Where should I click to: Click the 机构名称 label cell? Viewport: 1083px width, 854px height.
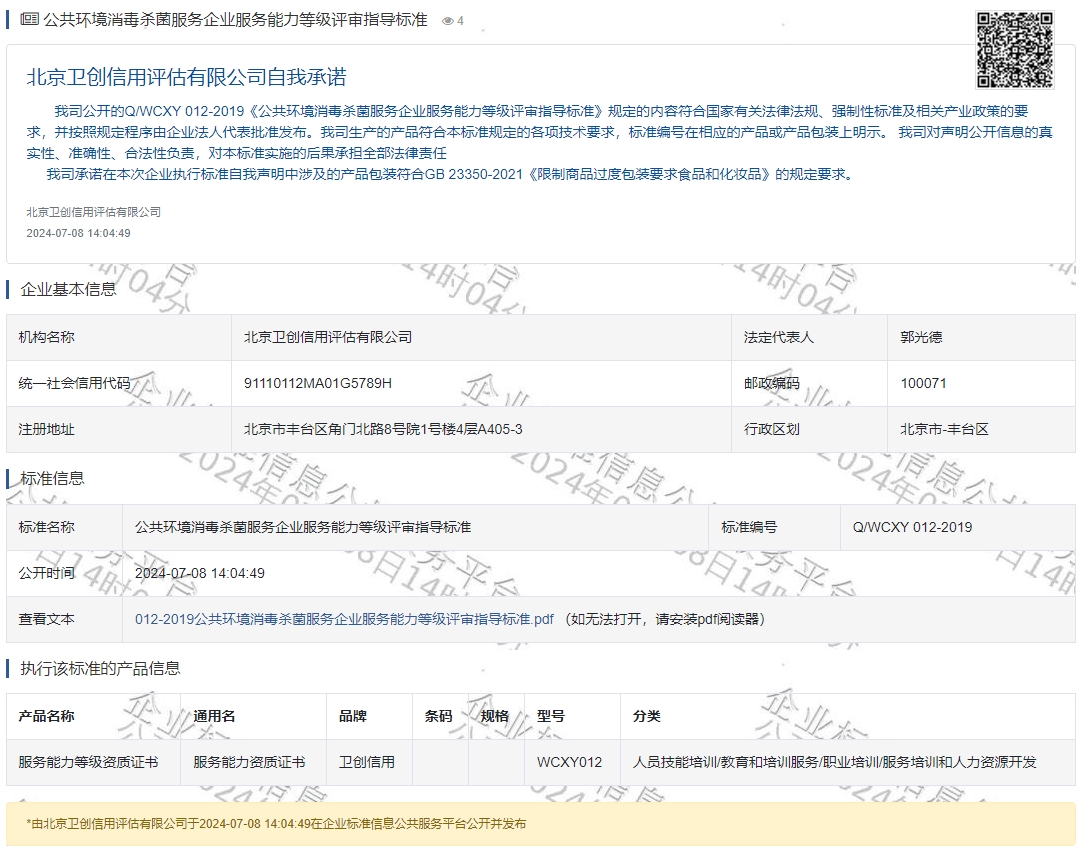[119, 337]
